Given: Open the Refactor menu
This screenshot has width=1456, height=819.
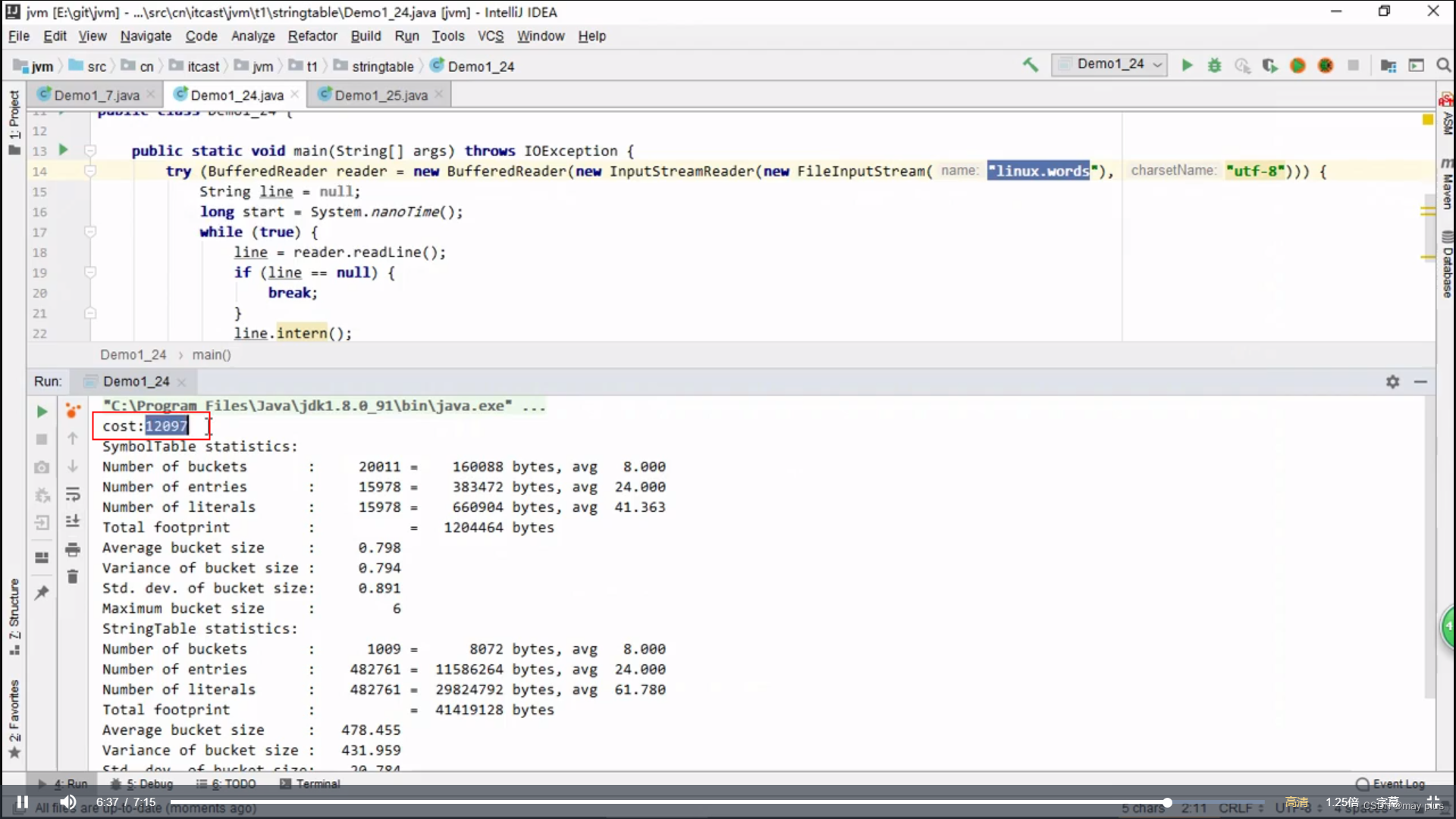Looking at the screenshot, I should (312, 36).
